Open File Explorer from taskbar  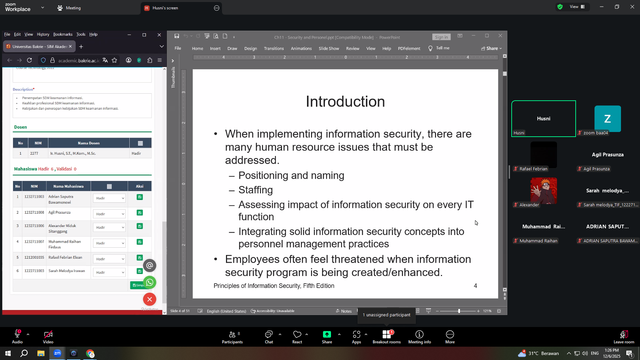[41, 353]
